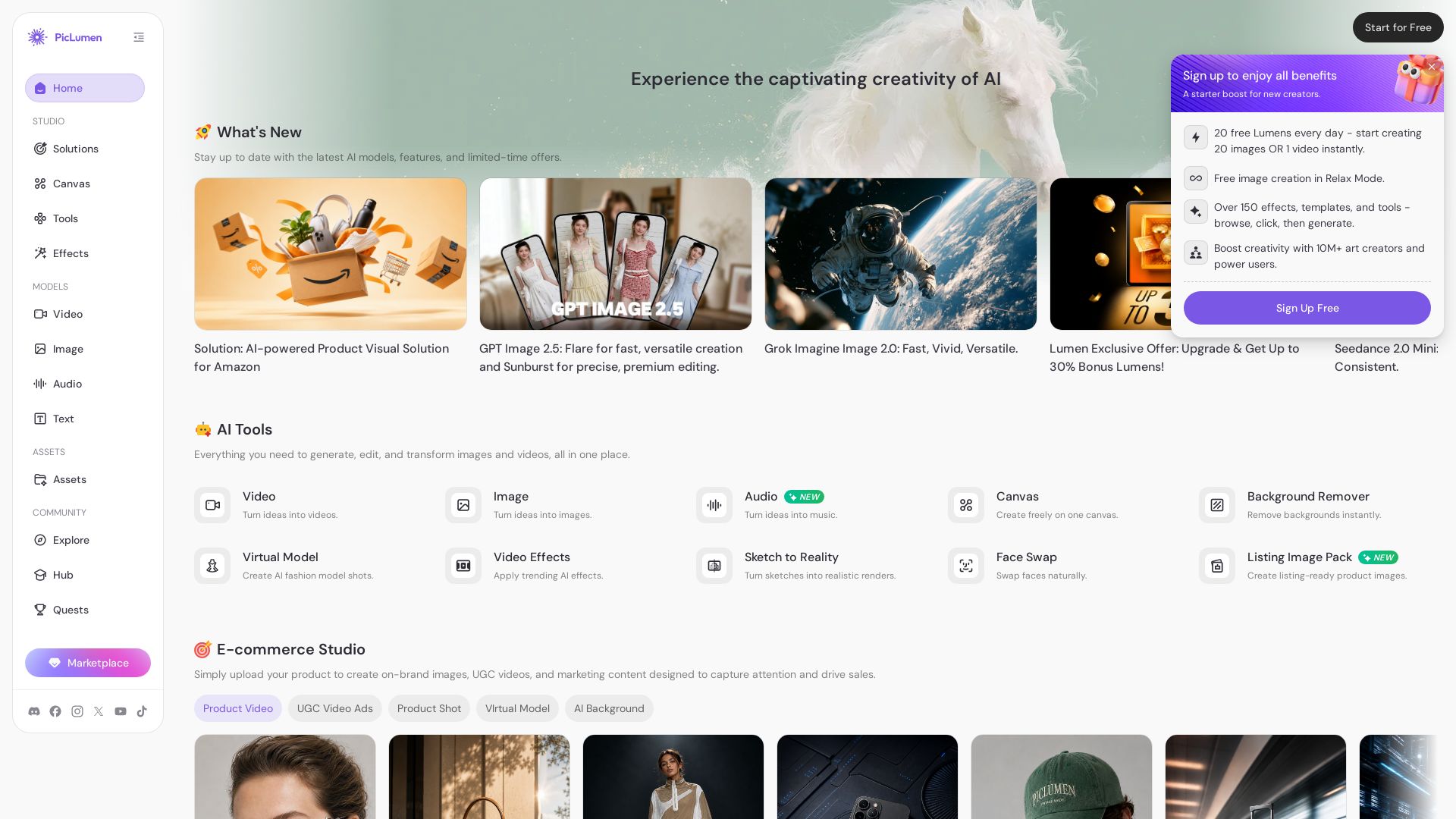Open the Video Effects tool icon

coord(463,566)
